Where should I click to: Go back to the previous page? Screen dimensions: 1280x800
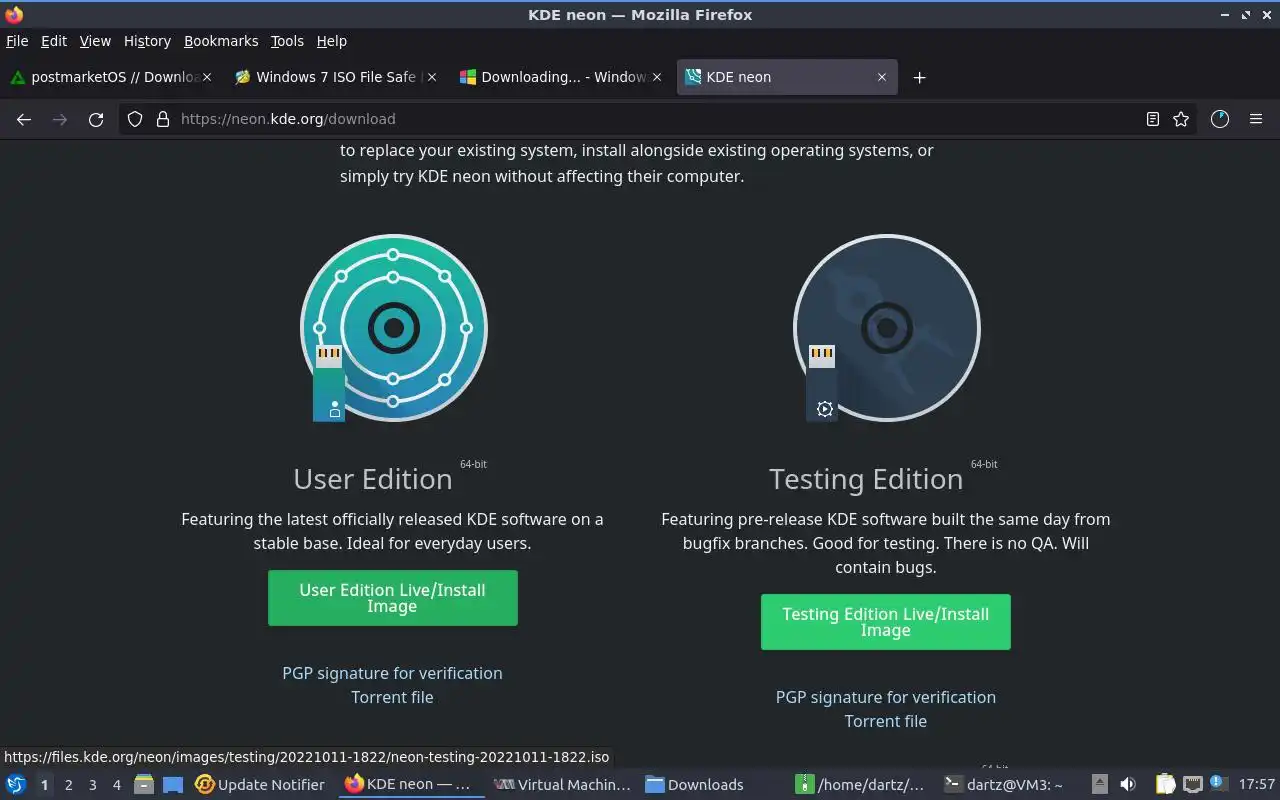click(24, 119)
